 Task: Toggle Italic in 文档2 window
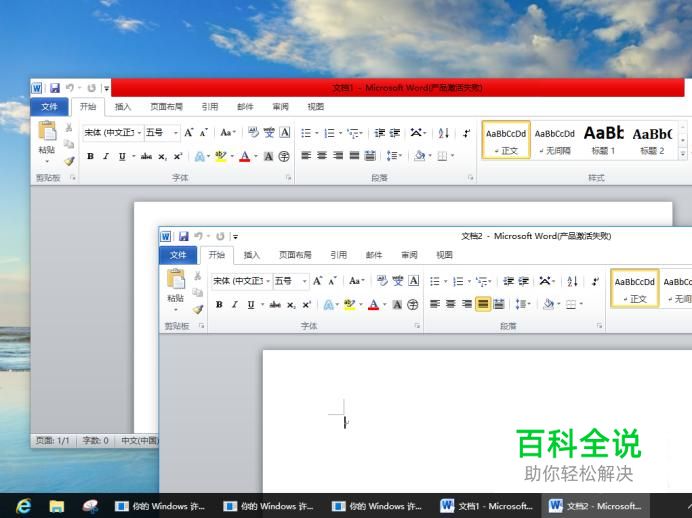(x=235, y=304)
